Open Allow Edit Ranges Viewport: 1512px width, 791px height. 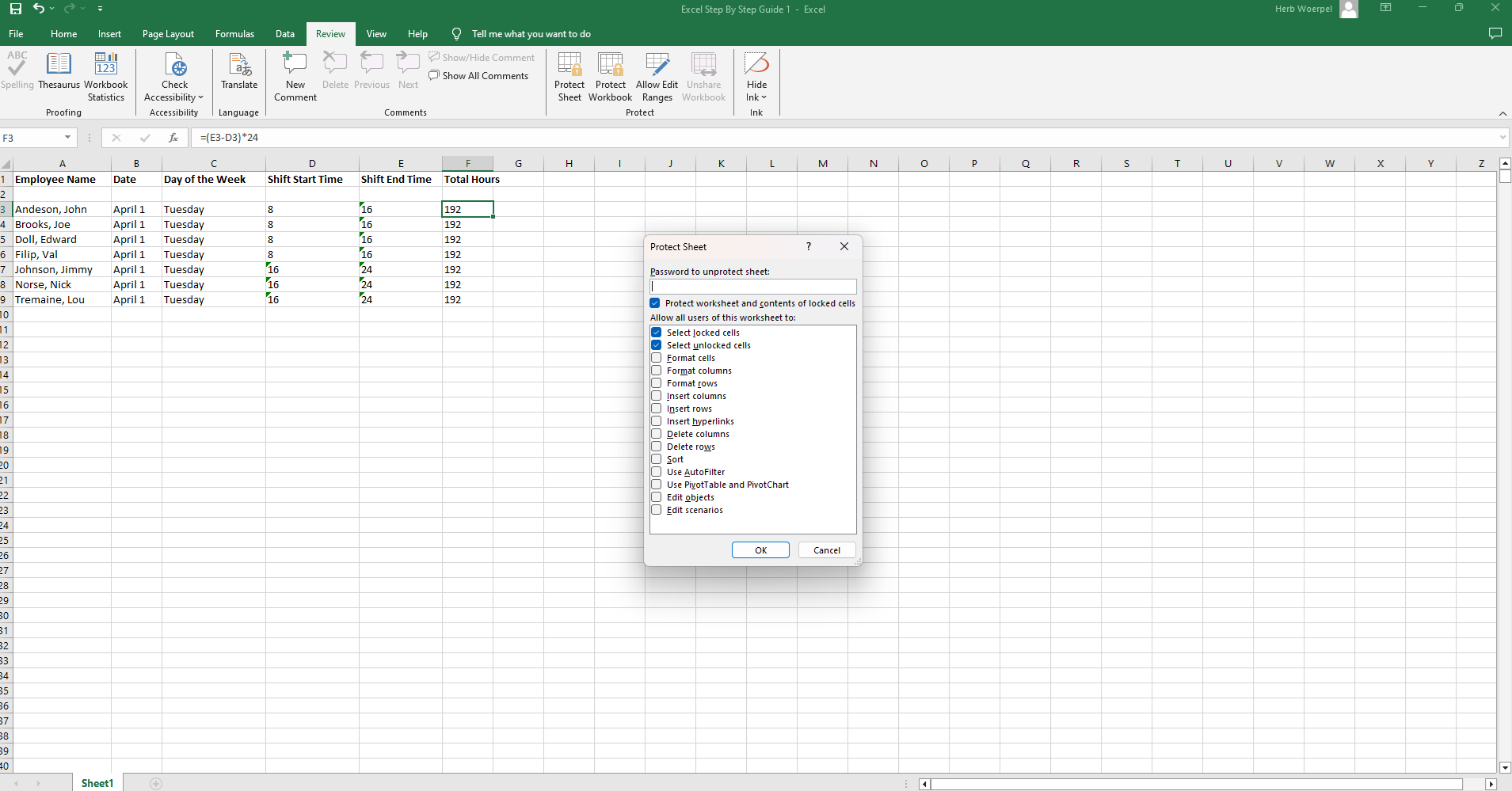click(657, 77)
